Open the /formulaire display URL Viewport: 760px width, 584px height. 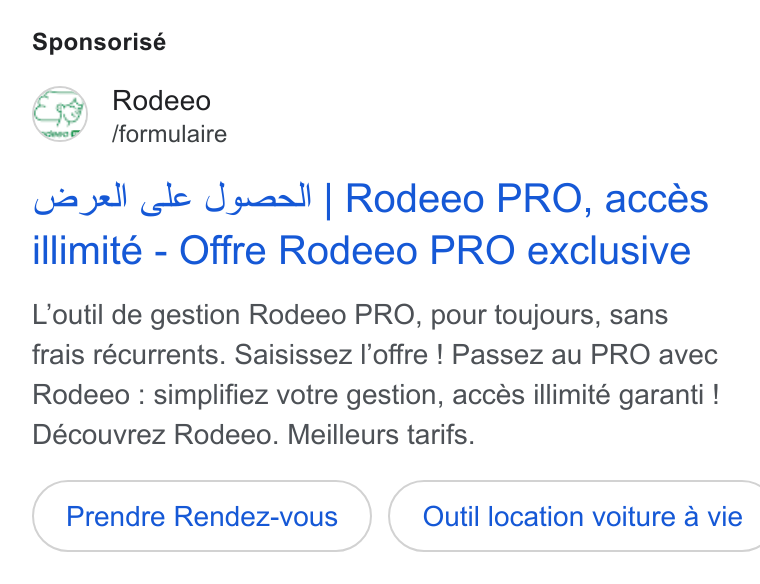tap(169, 134)
